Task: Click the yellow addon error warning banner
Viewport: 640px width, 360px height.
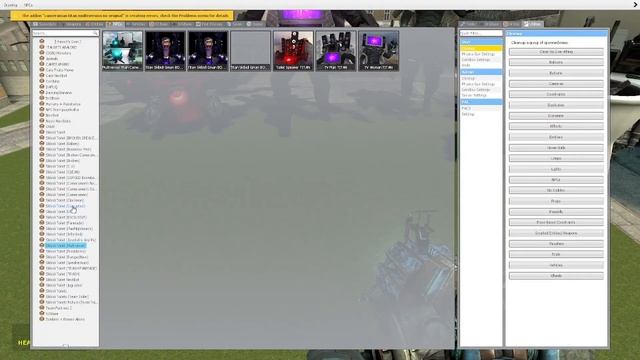Action: (122, 16)
